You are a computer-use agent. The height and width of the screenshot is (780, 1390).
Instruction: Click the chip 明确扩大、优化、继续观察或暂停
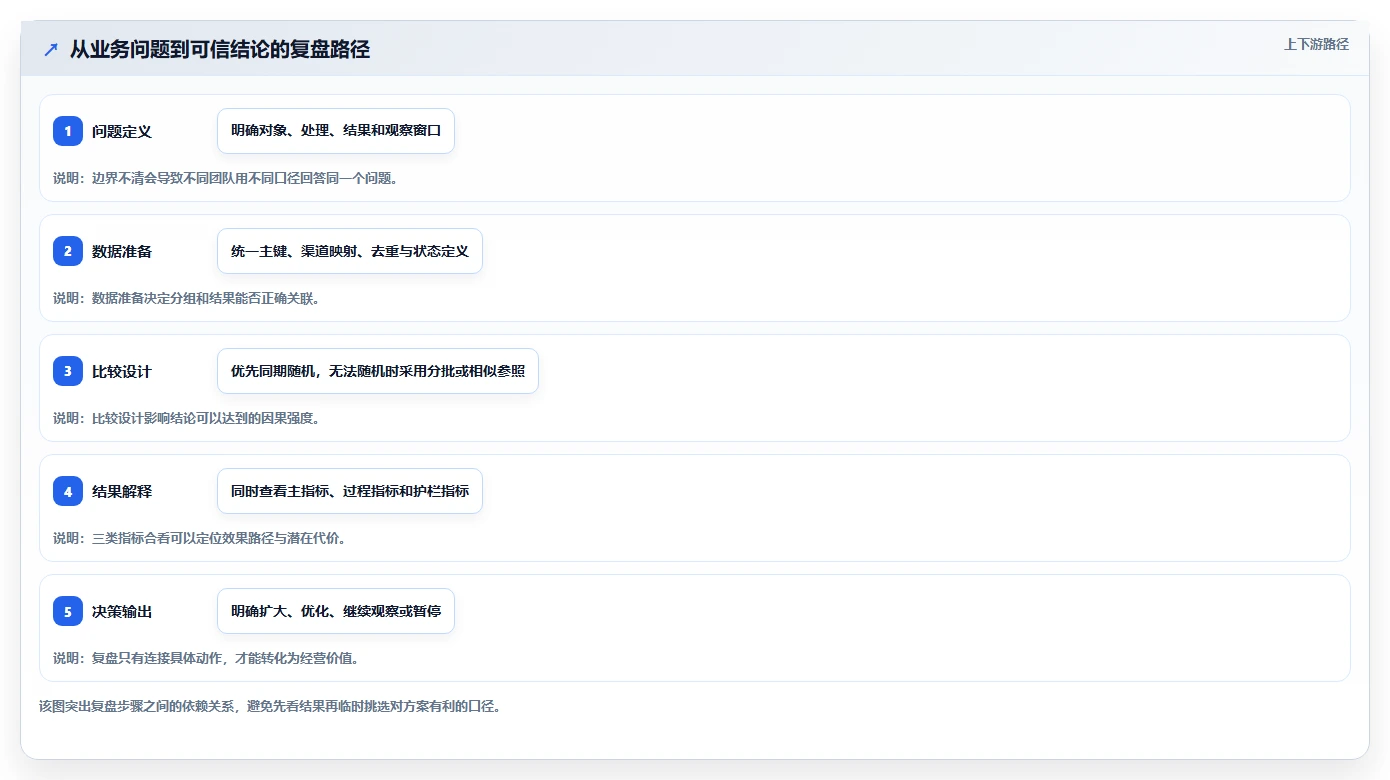[336, 611]
